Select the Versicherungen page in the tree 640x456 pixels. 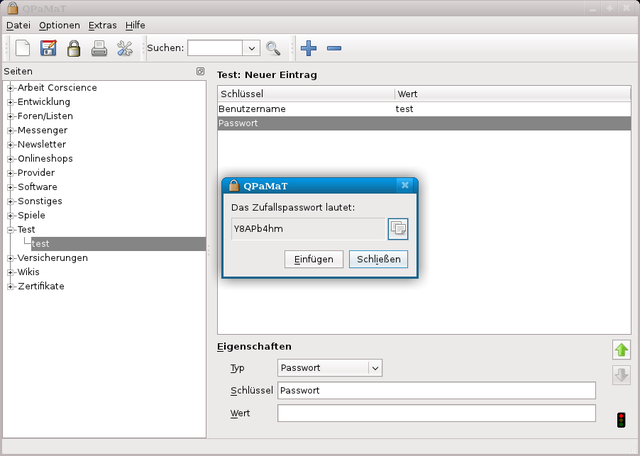pyautogui.click(x=52, y=258)
